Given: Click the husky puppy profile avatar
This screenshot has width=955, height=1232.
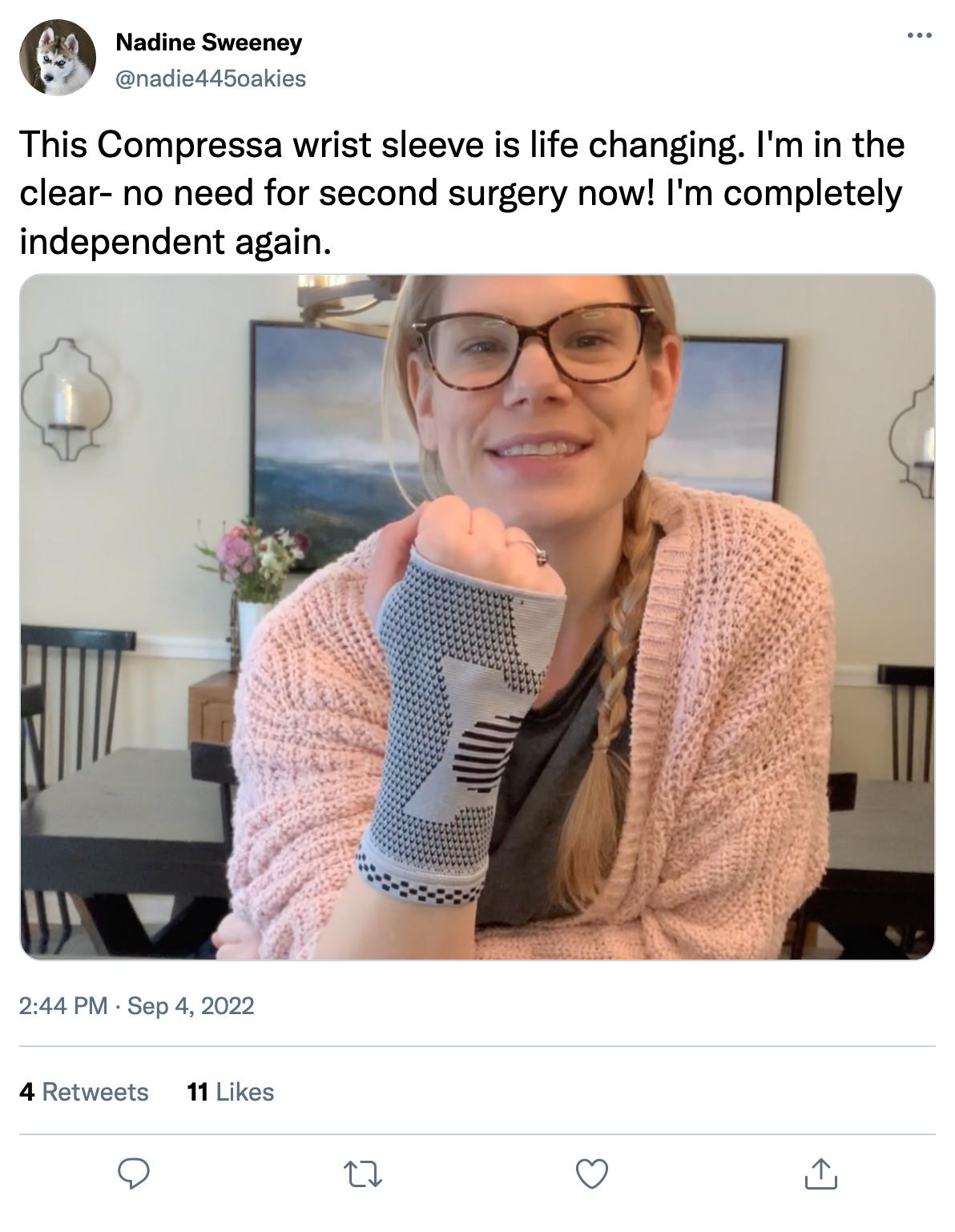Looking at the screenshot, I should point(58,58).
